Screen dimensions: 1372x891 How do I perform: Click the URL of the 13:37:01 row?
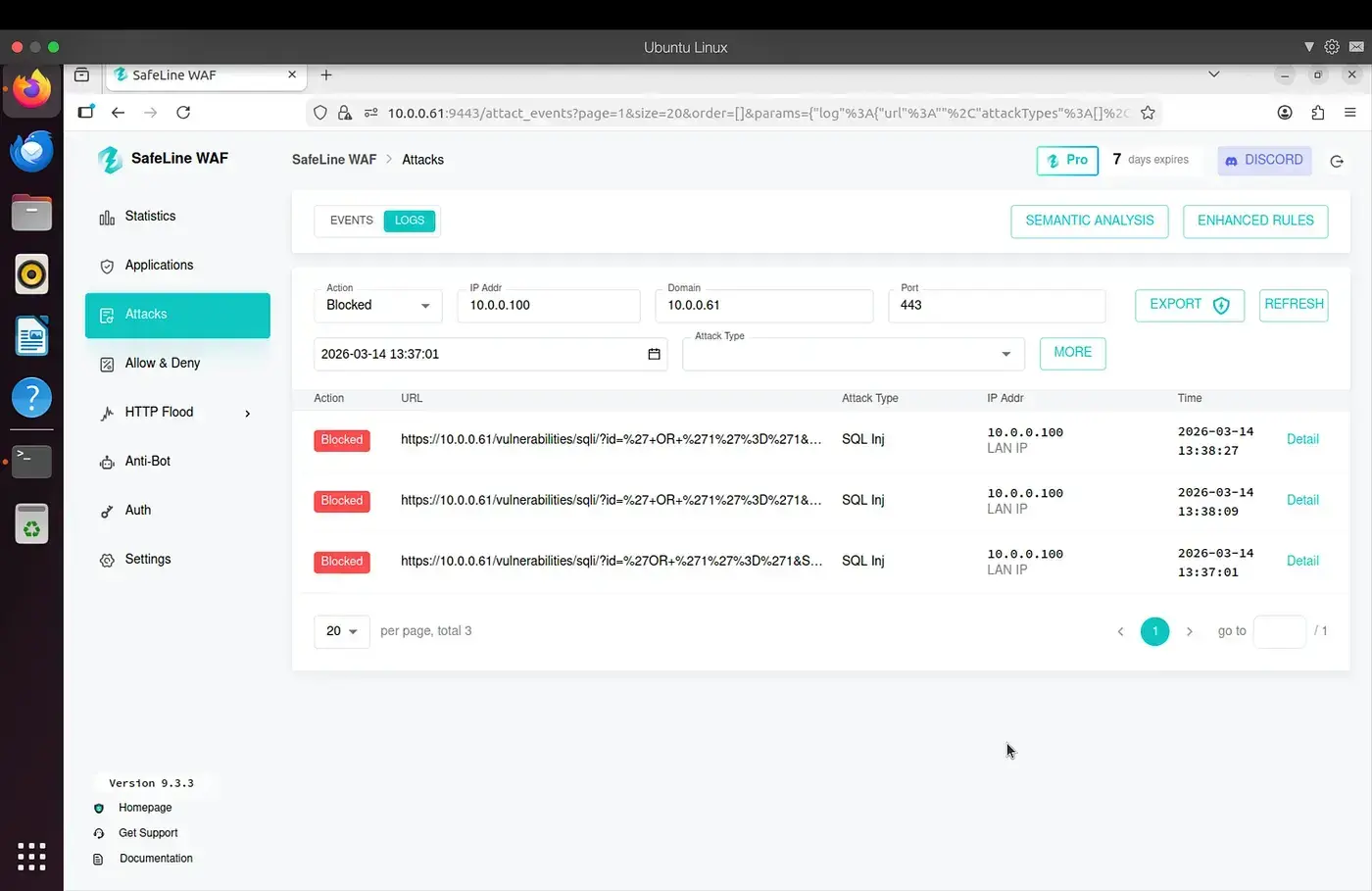(x=612, y=561)
